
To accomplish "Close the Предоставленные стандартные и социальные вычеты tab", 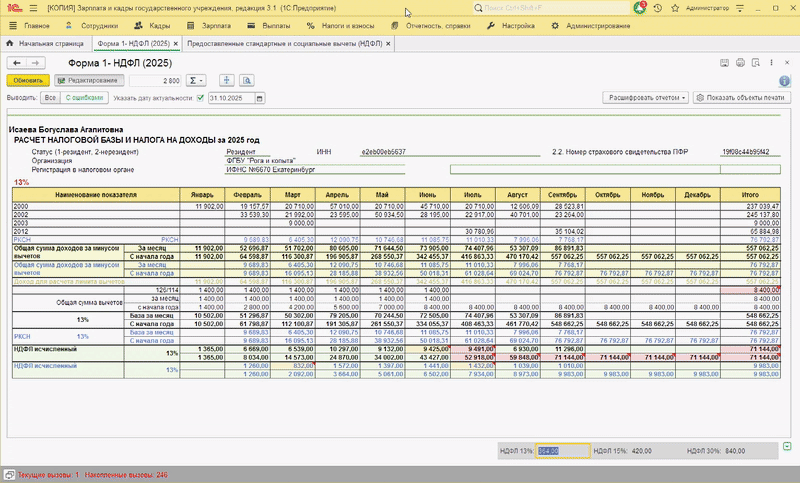I will tap(388, 44).
